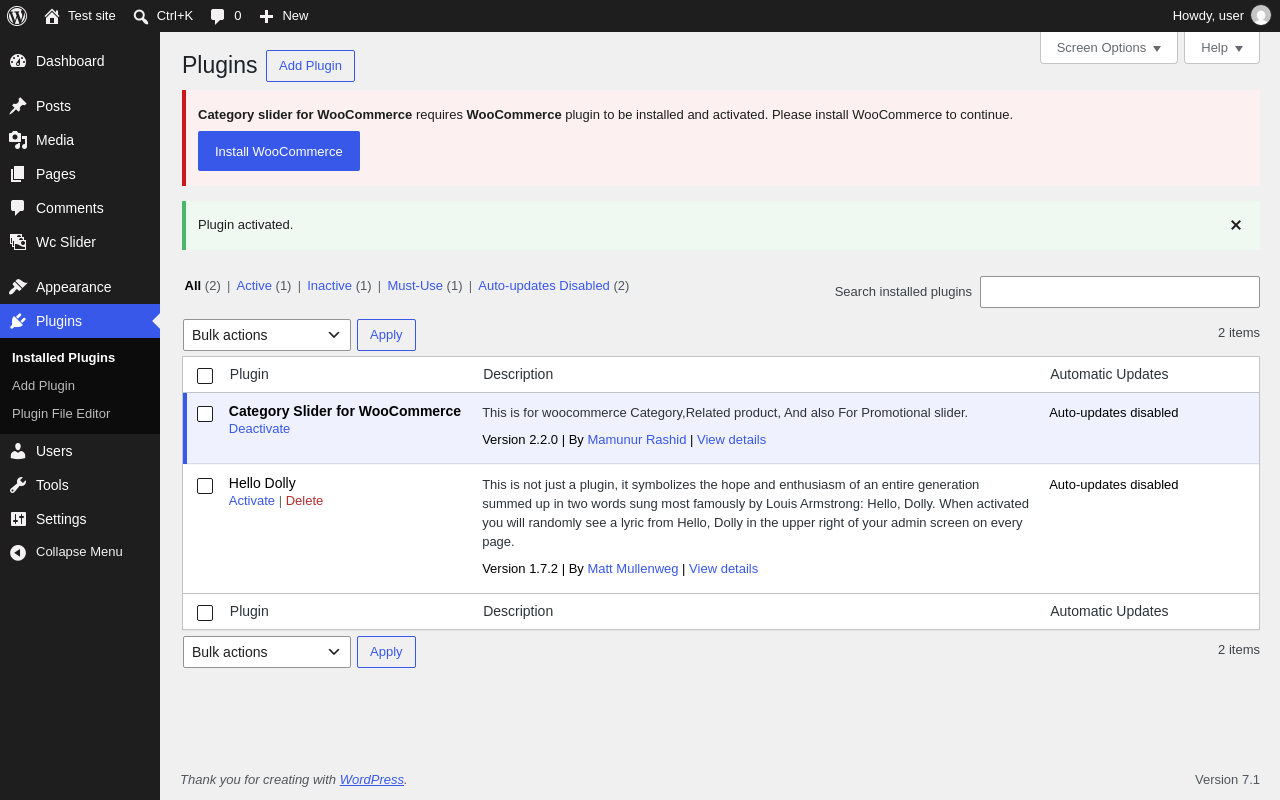Open the user avatar in the admin bar
Screen dimensions: 1280x800
tap(1261, 15)
